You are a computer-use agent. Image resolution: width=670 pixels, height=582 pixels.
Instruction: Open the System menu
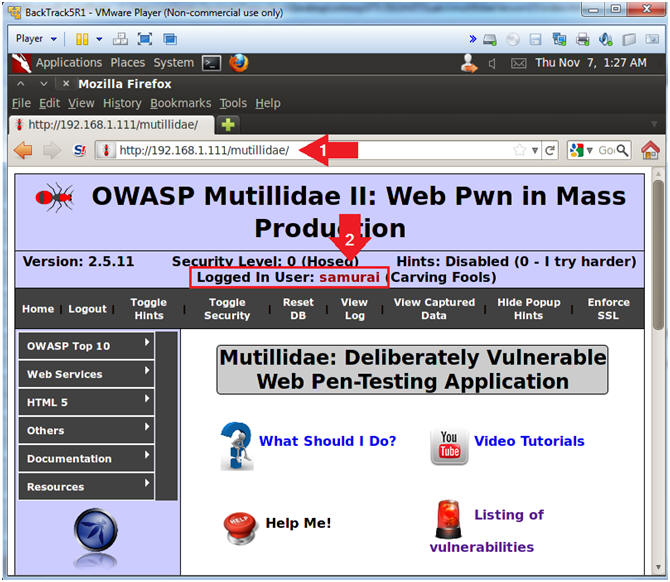(x=173, y=63)
